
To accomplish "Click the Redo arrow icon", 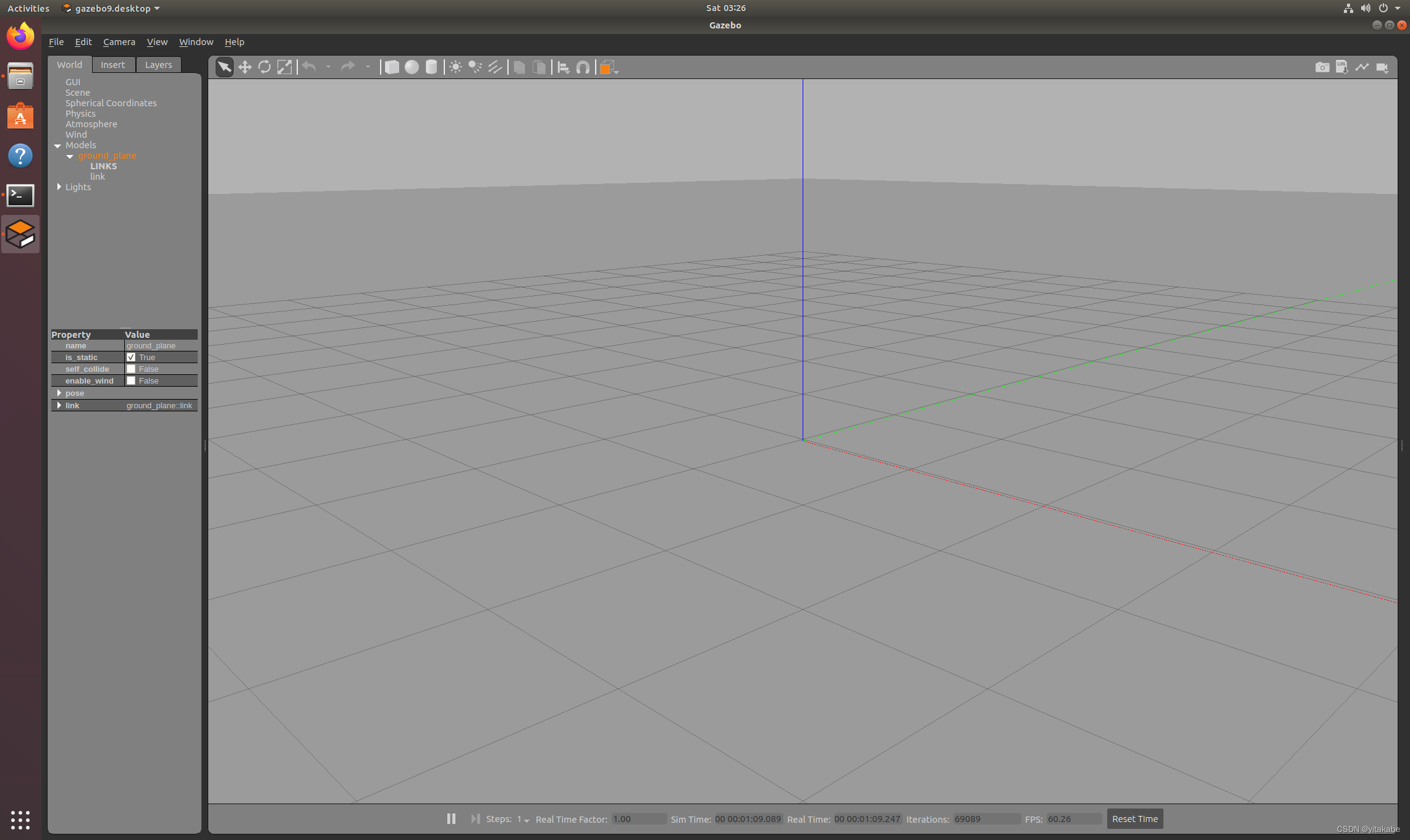I will pyautogui.click(x=348, y=67).
